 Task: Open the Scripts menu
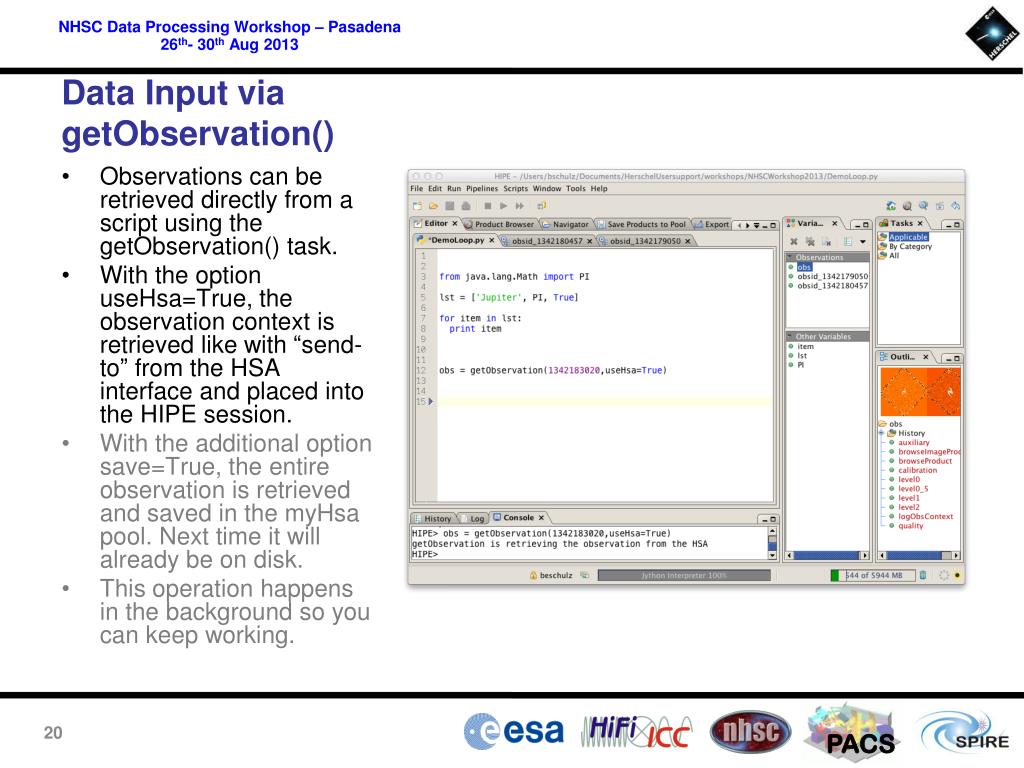(x=516, y=189)
